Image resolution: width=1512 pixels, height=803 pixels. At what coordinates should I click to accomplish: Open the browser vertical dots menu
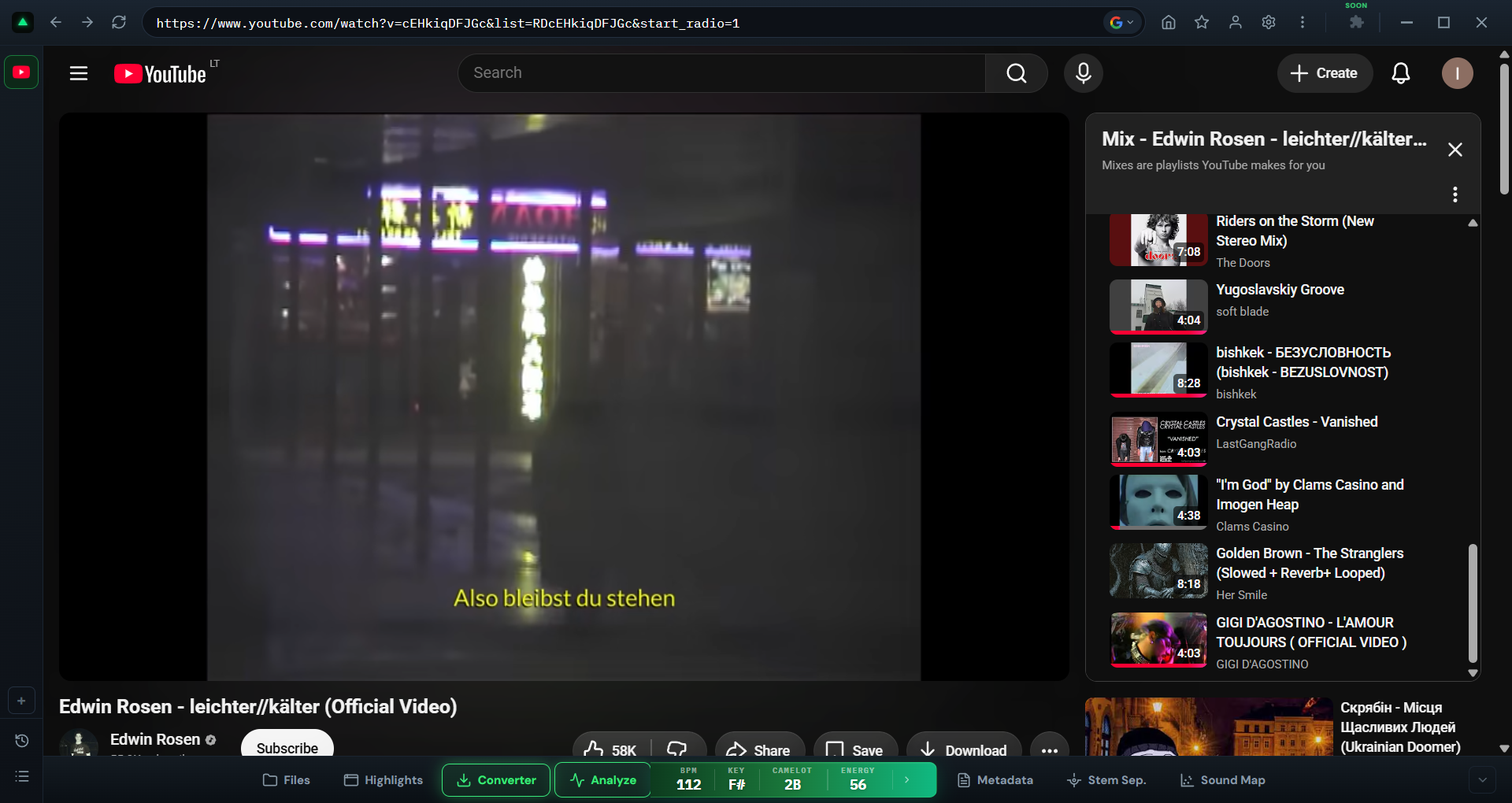click(1303, 22)
